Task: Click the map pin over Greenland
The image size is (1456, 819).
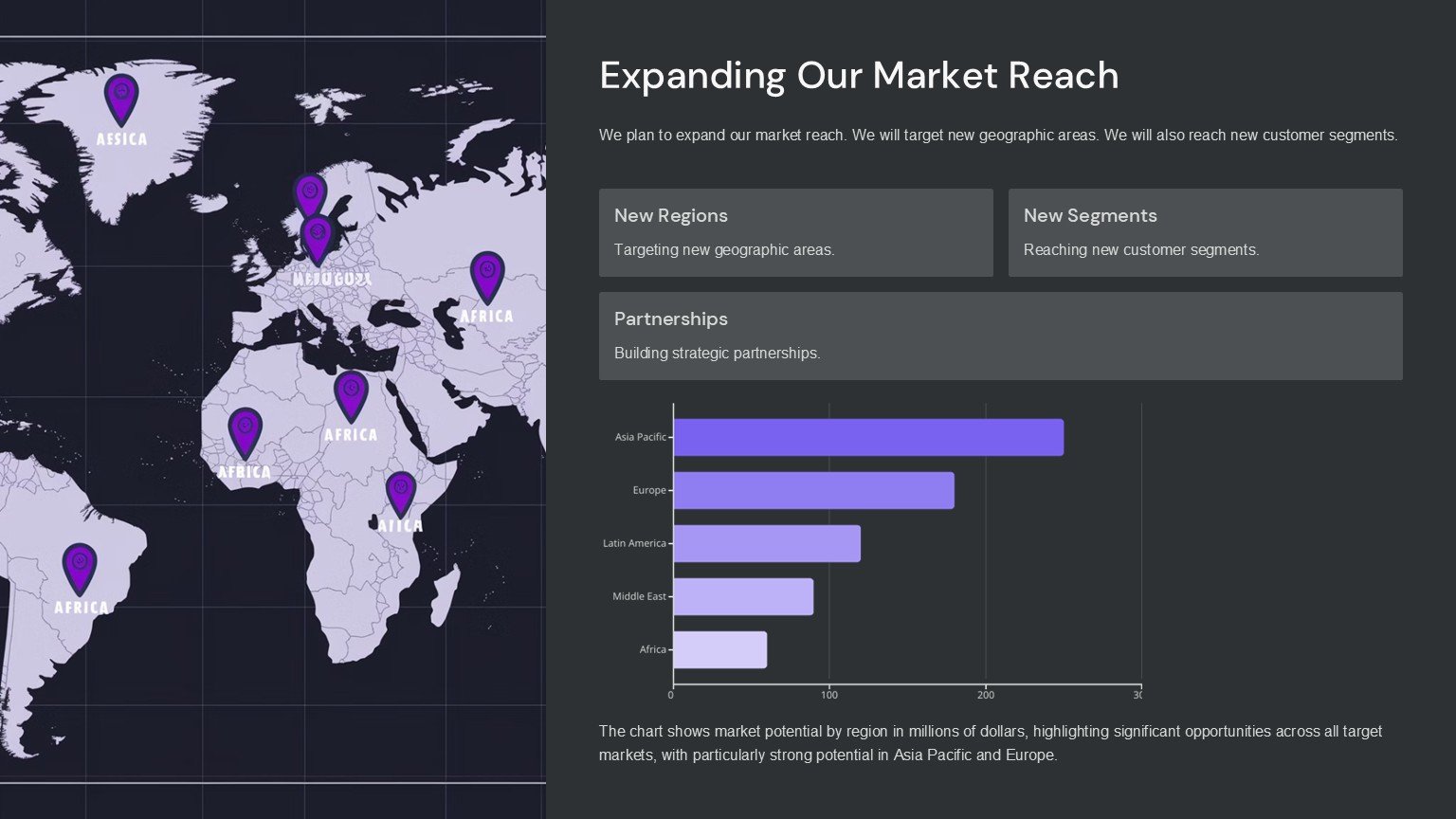Action: (121, 97)
